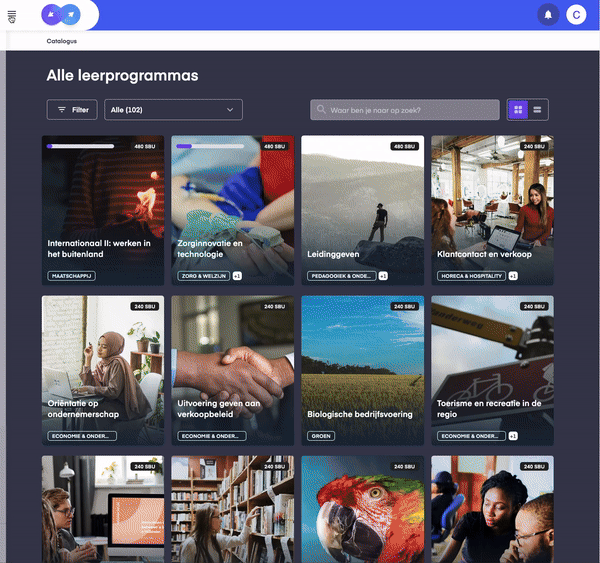600x563 pixels.
Task: Click the dropdown chevron arrow
Action: [230, 110]
